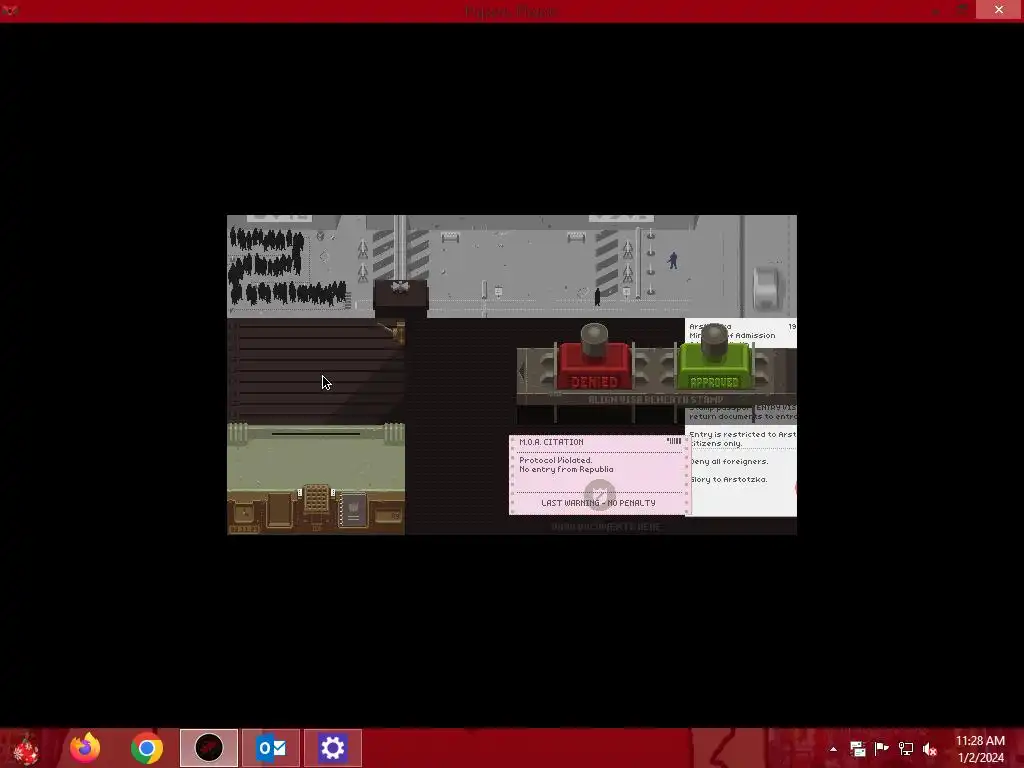Click the parked car on the road
1024x768 pixels.
tap(767, 287)
